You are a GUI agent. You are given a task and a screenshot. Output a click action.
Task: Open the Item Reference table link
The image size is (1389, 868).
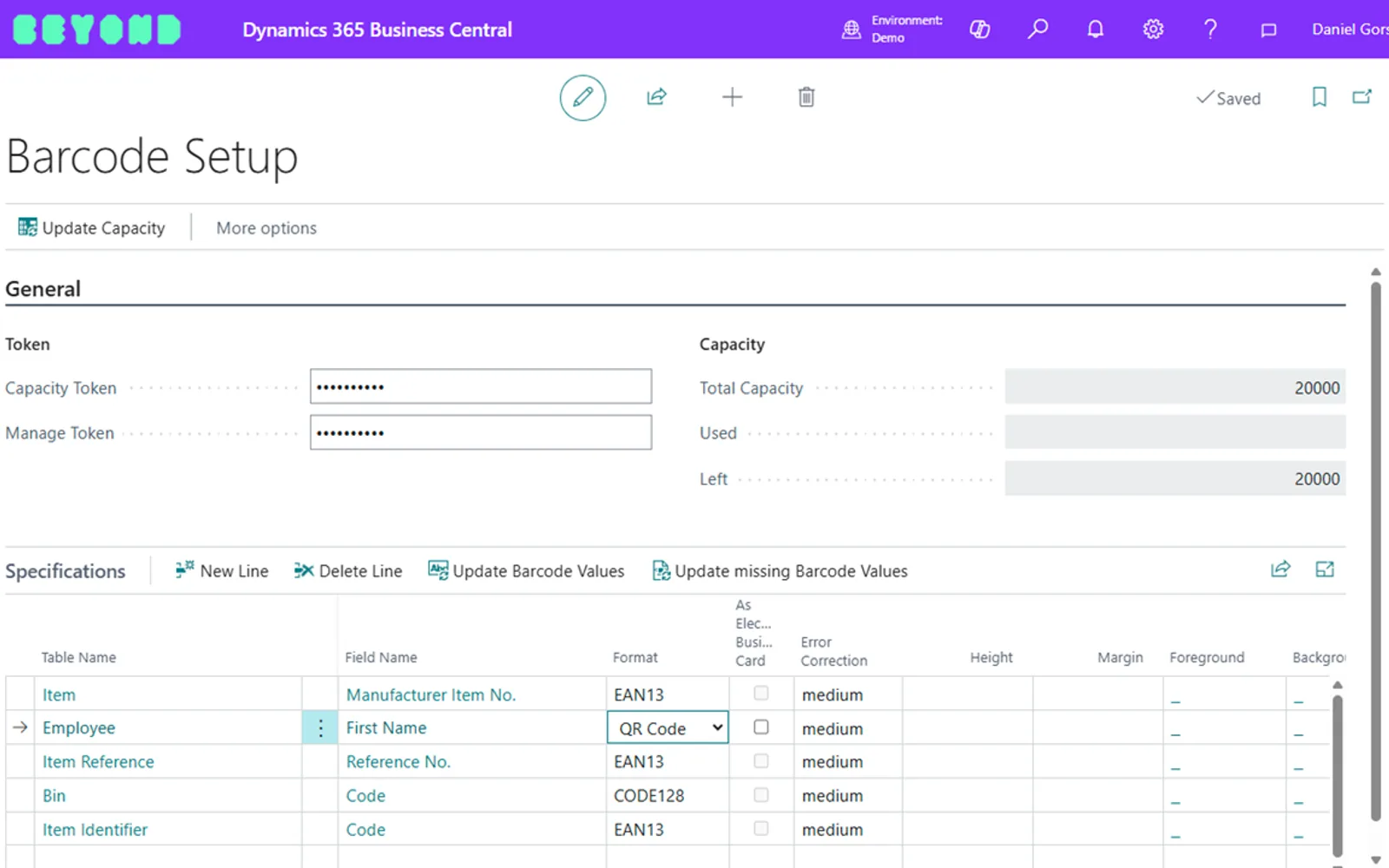coord(98,761)
